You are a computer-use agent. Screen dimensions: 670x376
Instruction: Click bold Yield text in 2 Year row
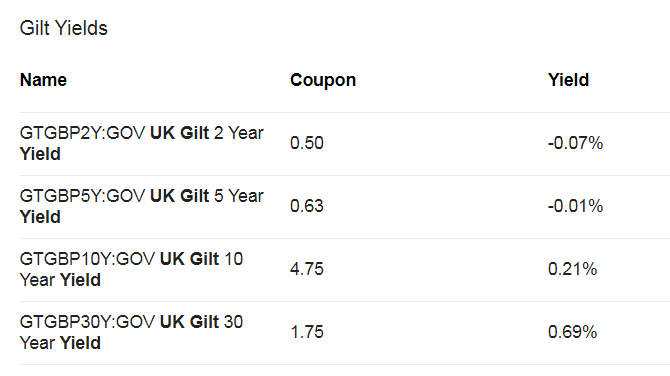point(40,154)
